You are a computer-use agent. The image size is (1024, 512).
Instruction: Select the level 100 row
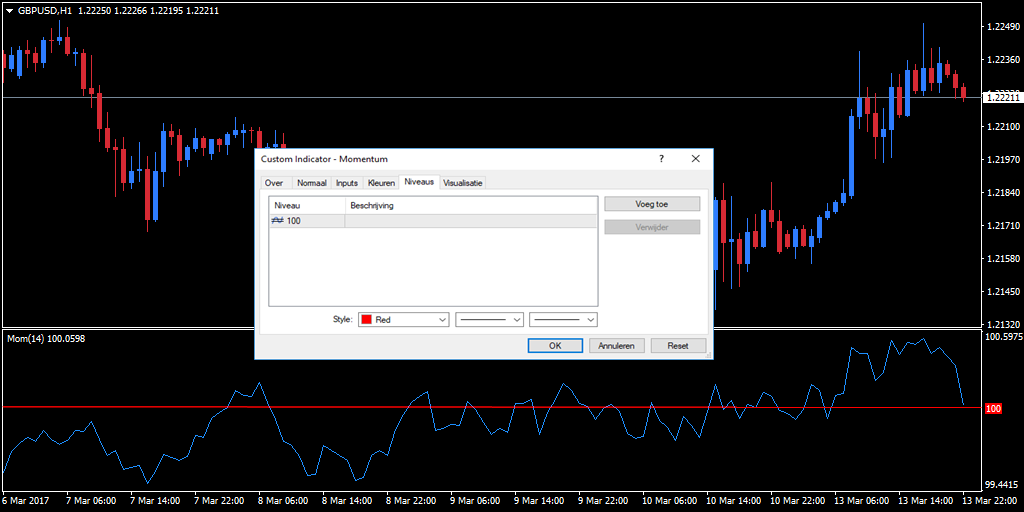pyautogui.click(x=433, y=221)
